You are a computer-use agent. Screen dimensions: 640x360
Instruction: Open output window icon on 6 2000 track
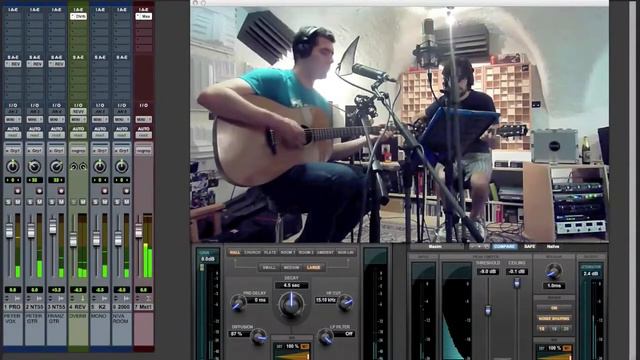[127, 299]
